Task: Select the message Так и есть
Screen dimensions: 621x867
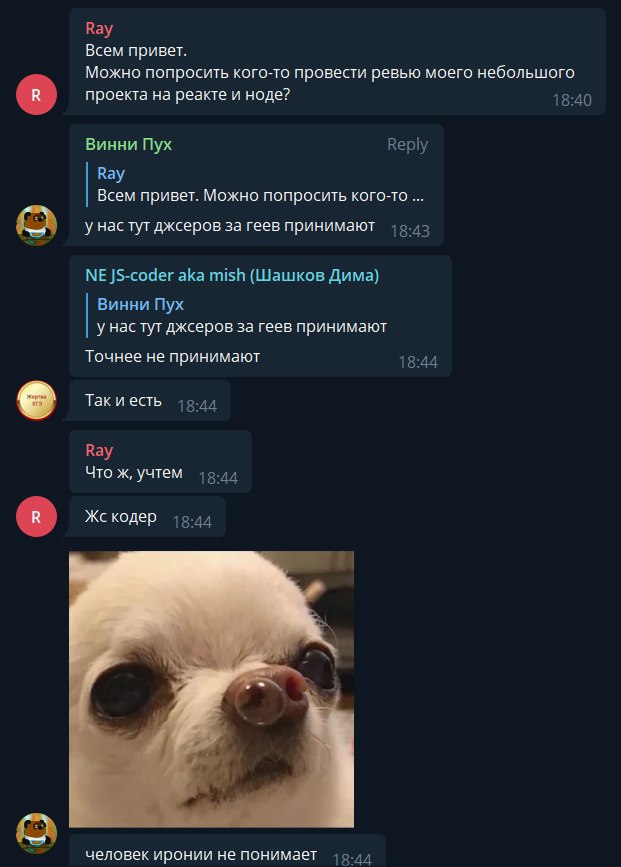Action: point(149,400)
